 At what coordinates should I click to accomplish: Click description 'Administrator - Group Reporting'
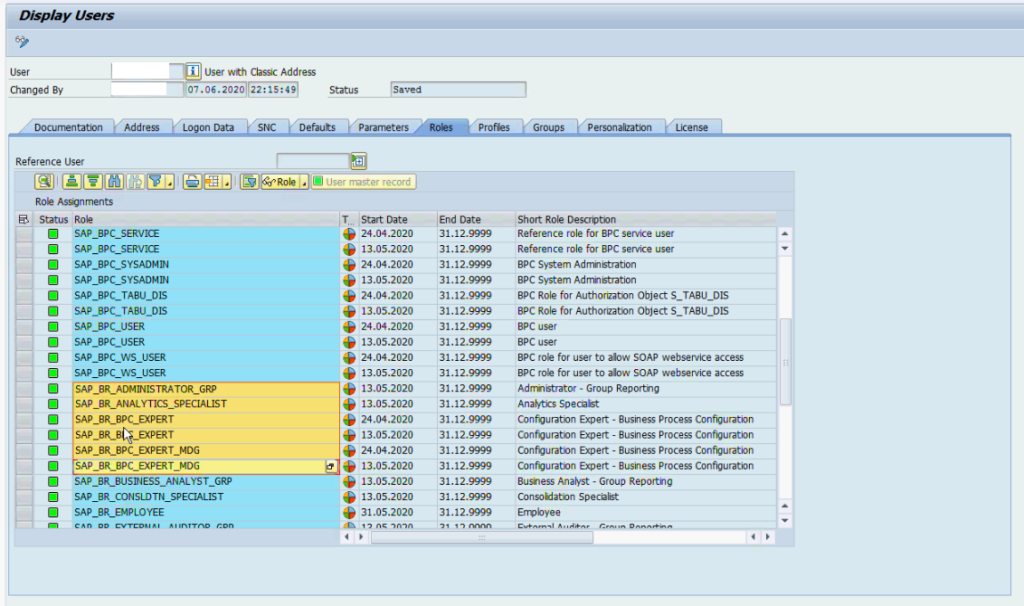[x=588, y=389]
